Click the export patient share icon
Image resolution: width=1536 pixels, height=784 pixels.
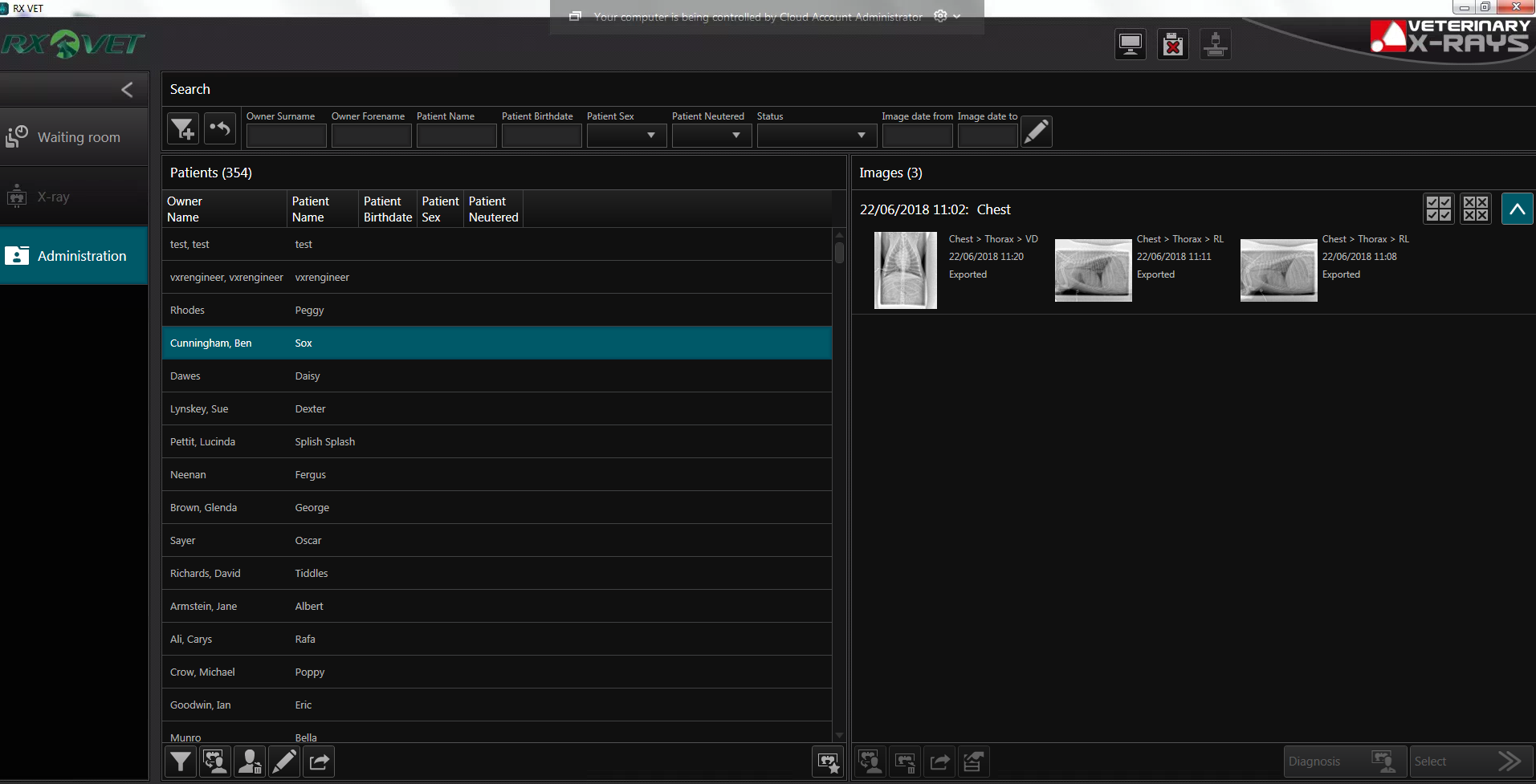point(319,762)
